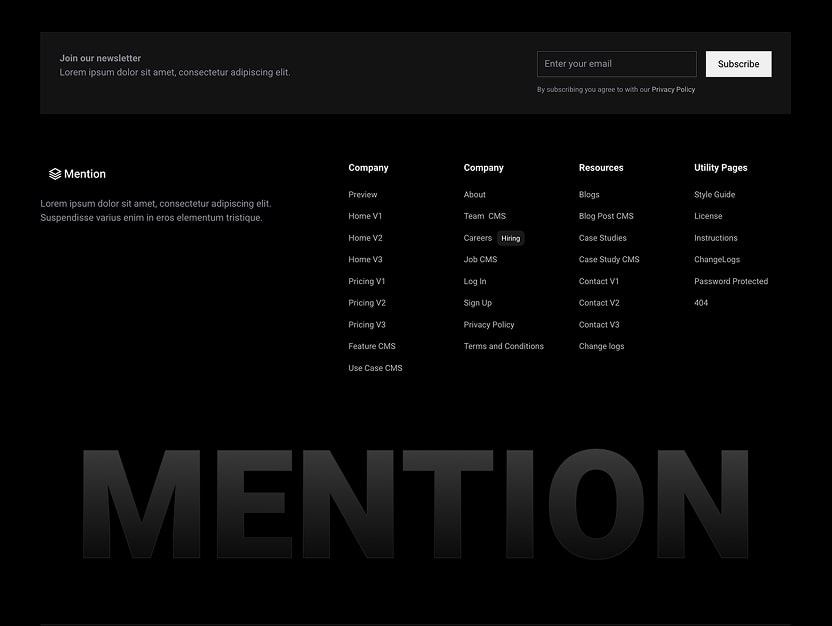832x626 pixels.
Task: Open the License page link
Action: point(708,216)
